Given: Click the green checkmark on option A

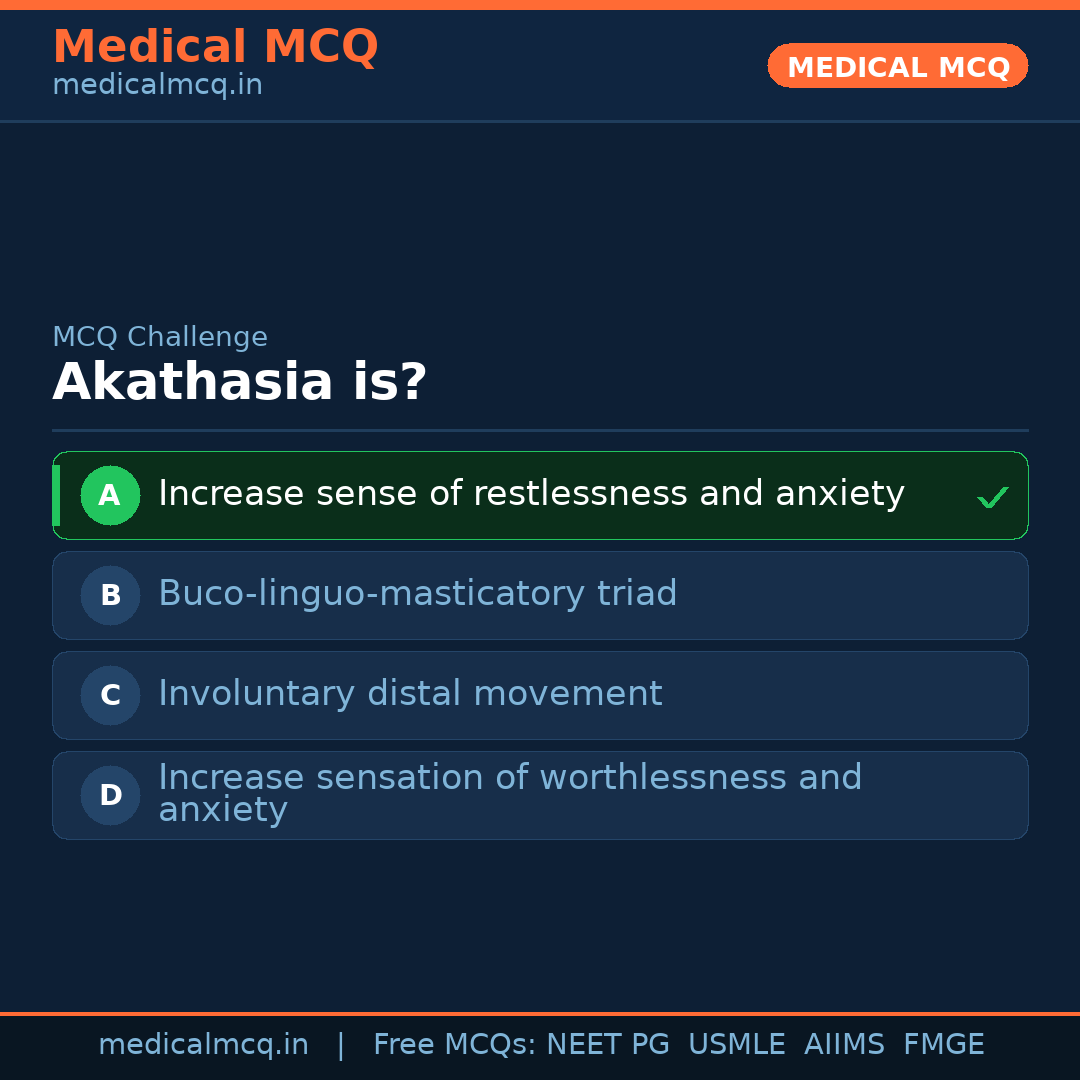Looking at the screenshot, I should [x=992, y=497].
